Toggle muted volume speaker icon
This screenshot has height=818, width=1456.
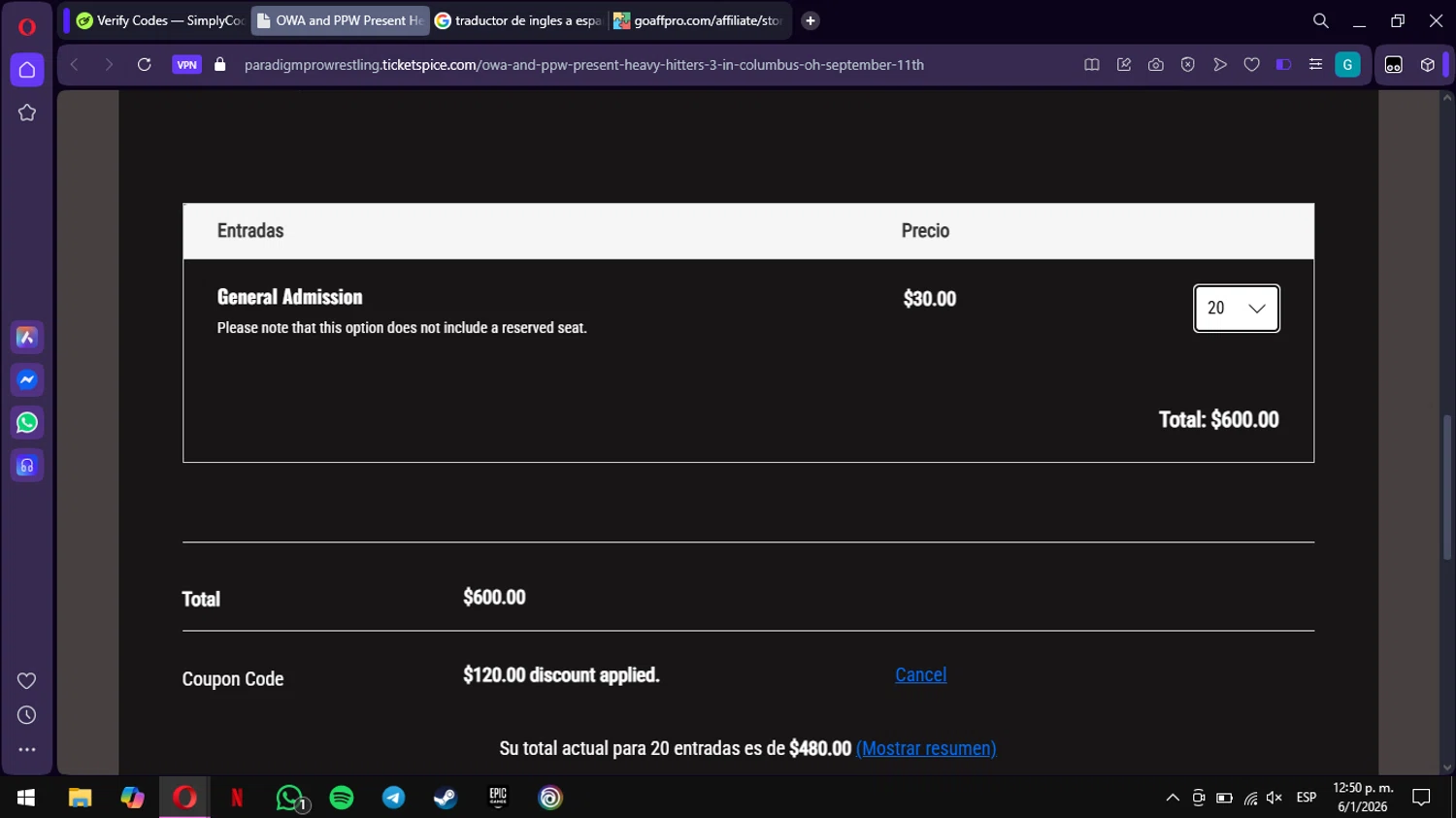point(1274,798)
